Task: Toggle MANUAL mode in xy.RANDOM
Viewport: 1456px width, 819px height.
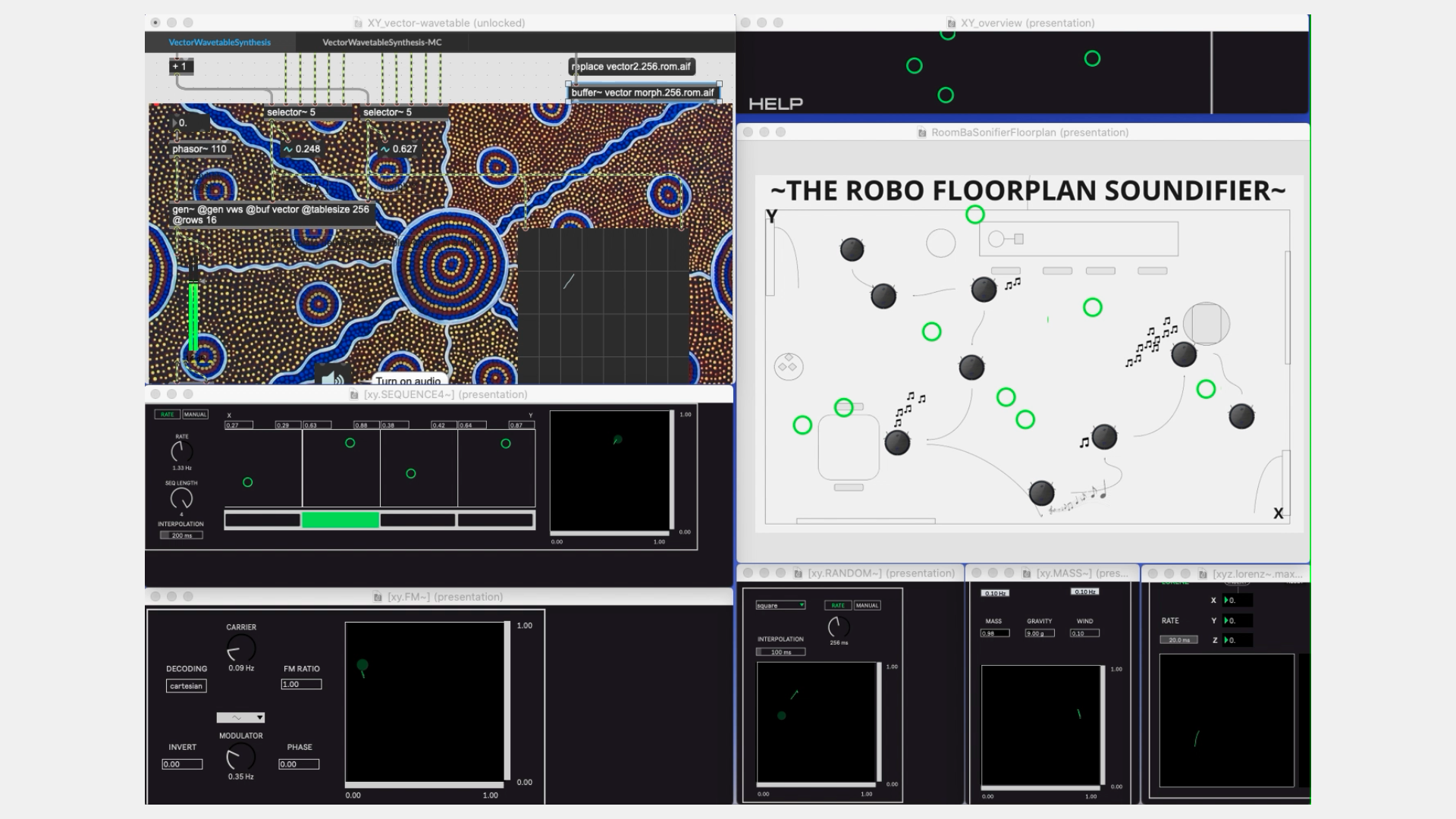Action: pos(867,605)
